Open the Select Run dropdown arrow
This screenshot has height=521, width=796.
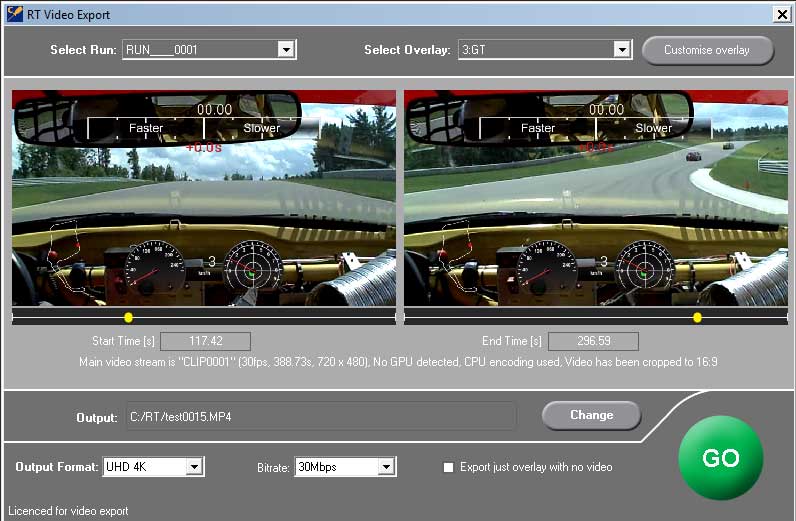click(x=286, y=49)
